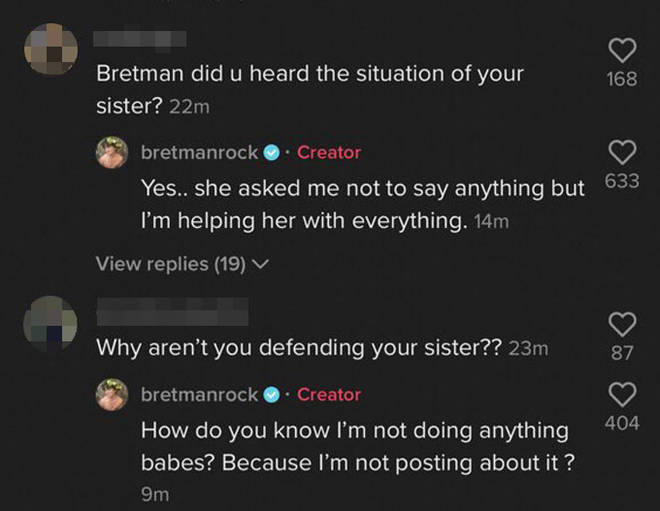Click Creator label on first reply
Screen dimensions: 660x511
coord(329,153)
